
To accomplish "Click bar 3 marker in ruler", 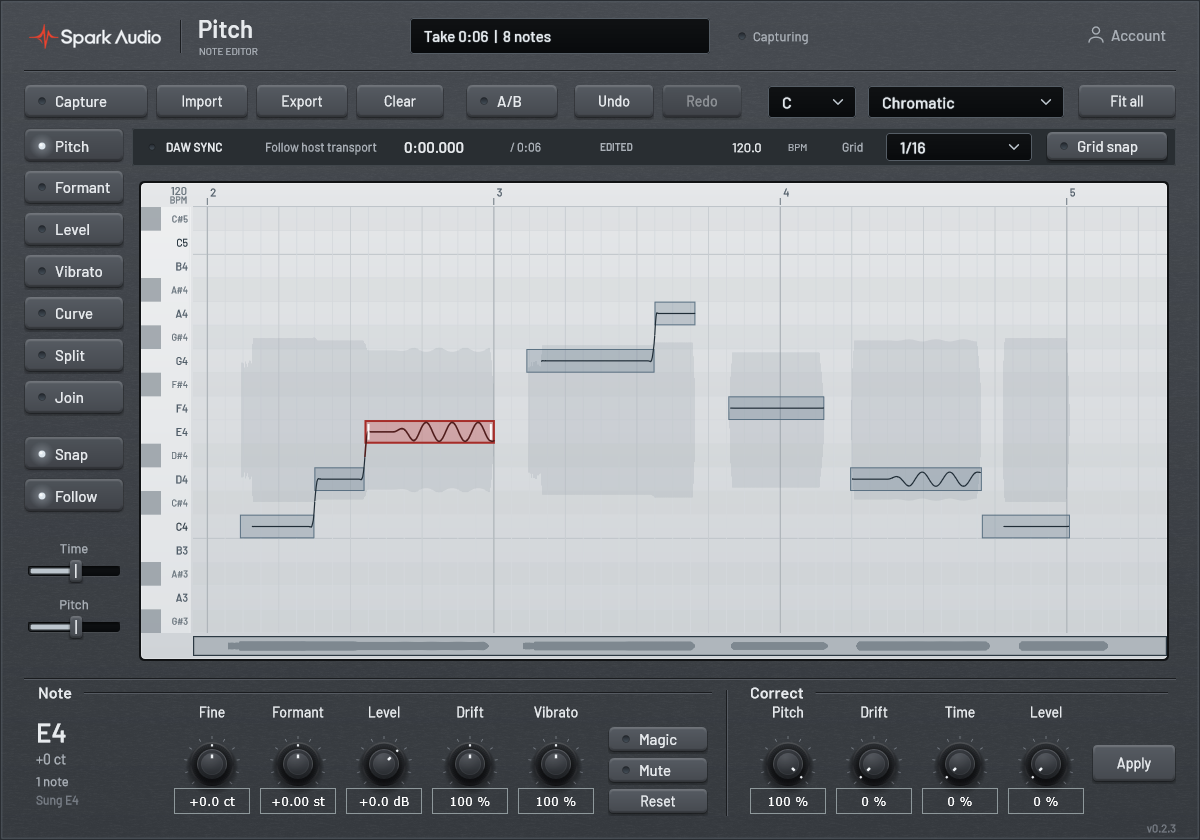I will pos(497,193).
